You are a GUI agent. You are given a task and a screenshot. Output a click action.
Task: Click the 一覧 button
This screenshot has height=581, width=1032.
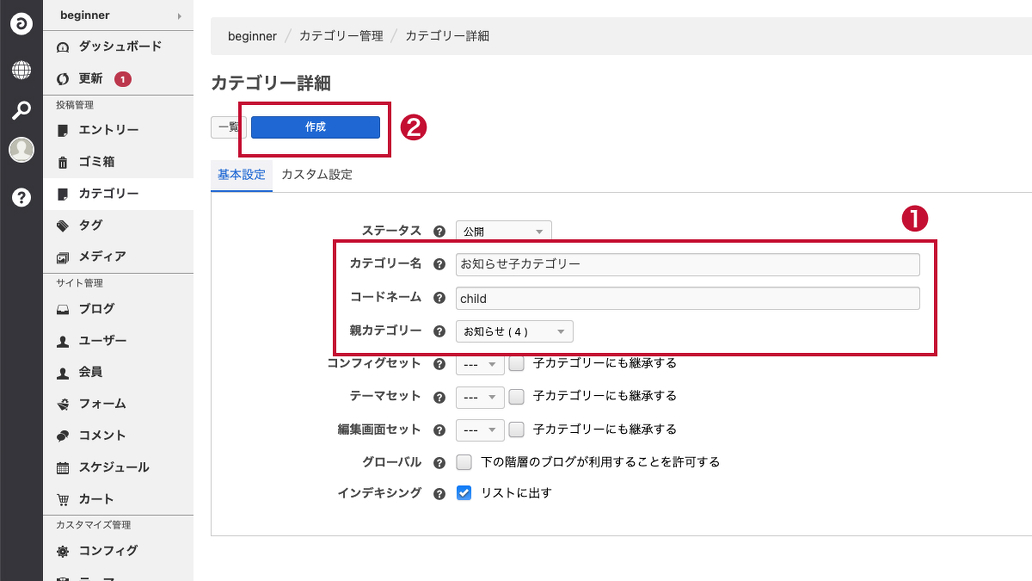228,127
